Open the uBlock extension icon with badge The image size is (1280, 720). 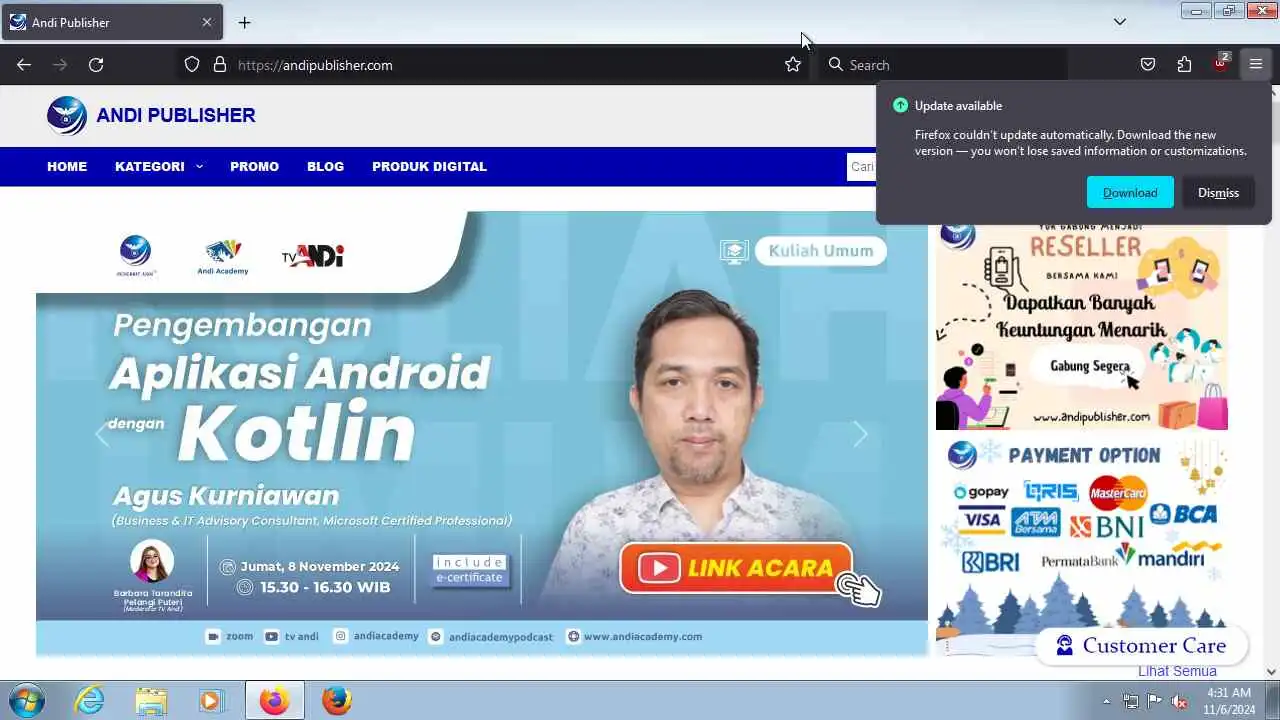1221,64
